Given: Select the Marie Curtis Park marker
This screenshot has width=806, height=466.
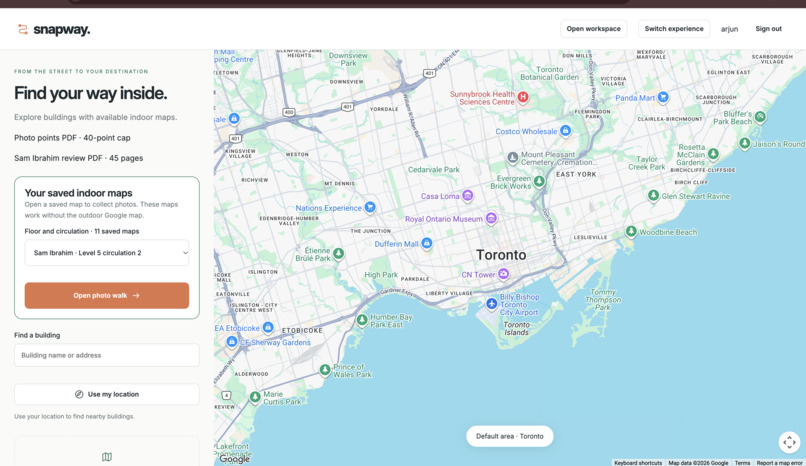Looking at the screenshot, I should tap(255, 397).
